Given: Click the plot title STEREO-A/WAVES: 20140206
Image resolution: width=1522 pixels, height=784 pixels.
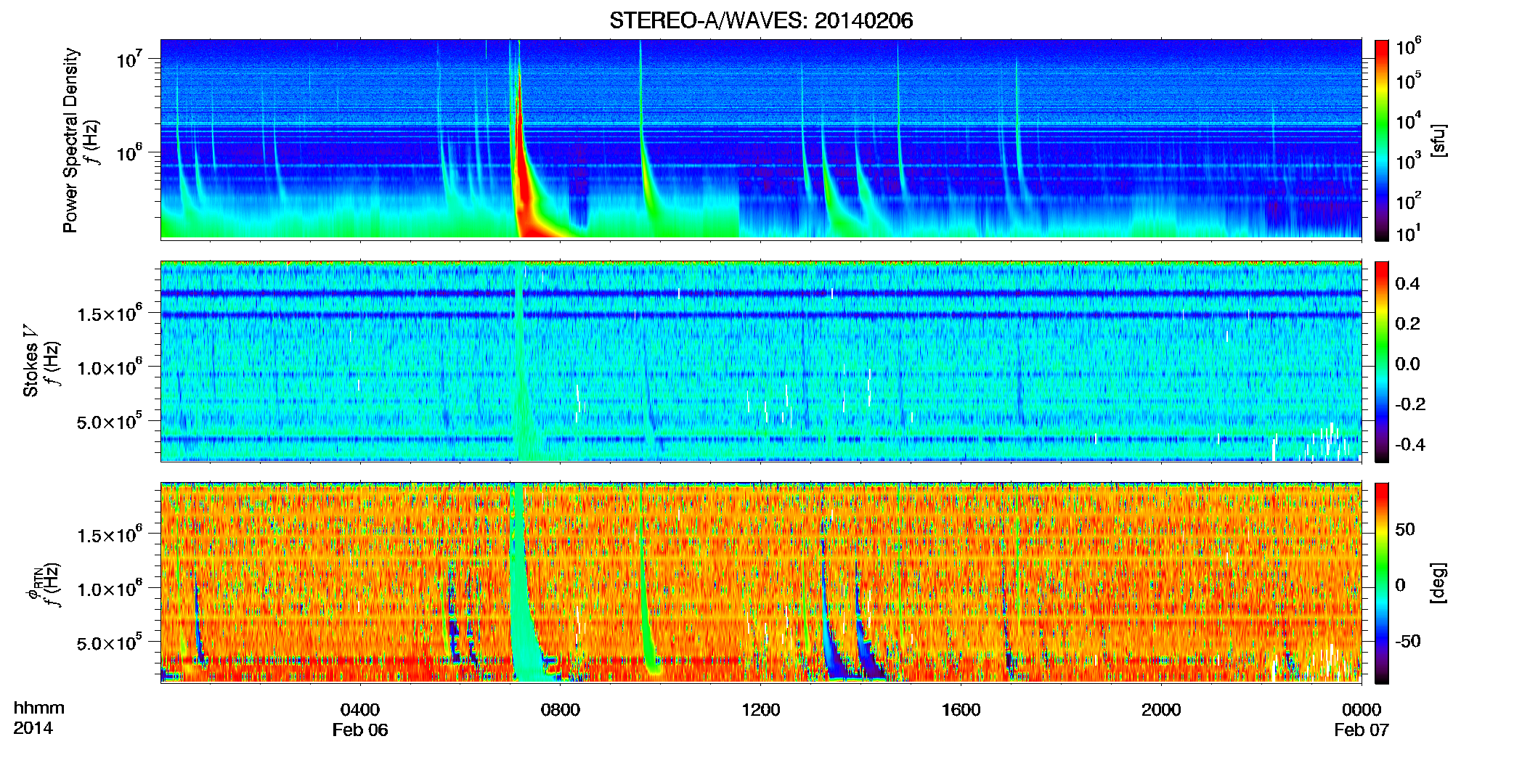Looking at the screenshot, I should 761,20.
